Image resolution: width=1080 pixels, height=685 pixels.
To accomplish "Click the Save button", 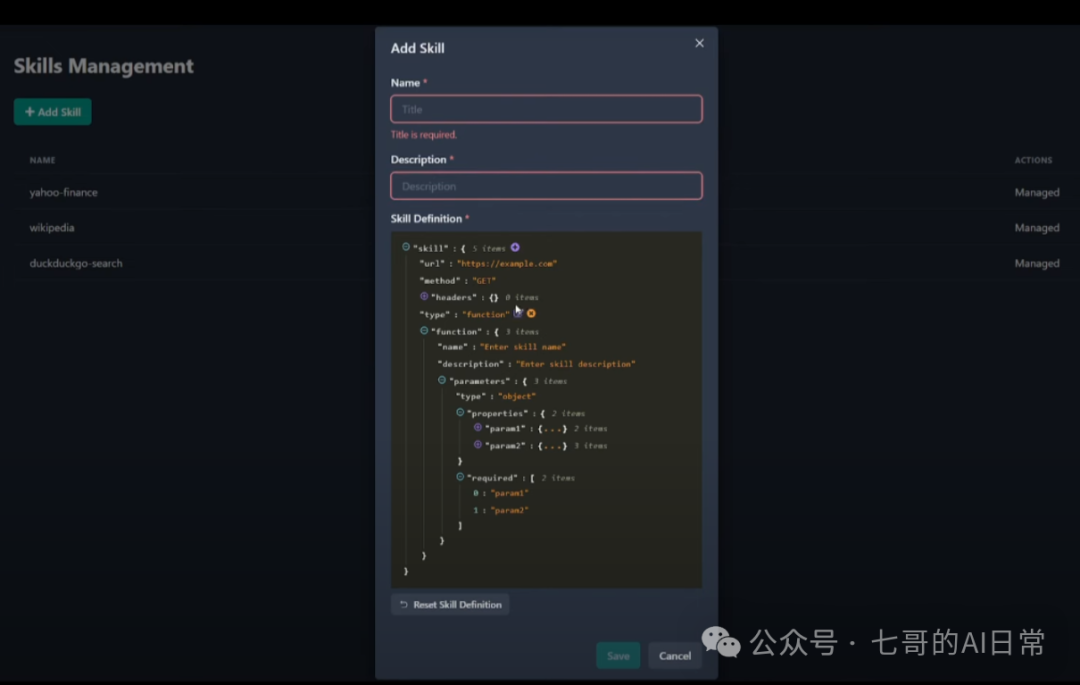I will point(618,656).
